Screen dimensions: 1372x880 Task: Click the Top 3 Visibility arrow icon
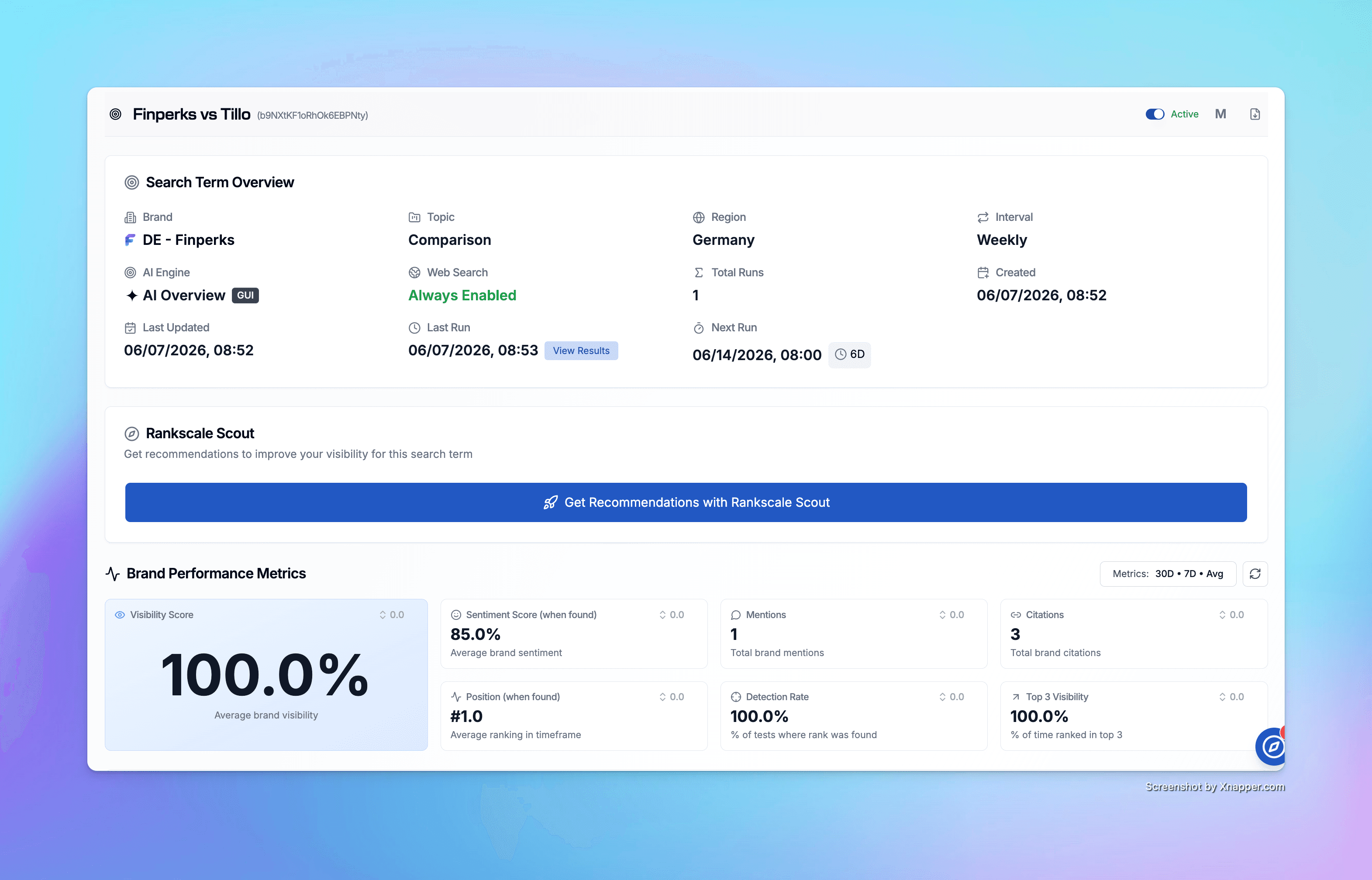1015,697
